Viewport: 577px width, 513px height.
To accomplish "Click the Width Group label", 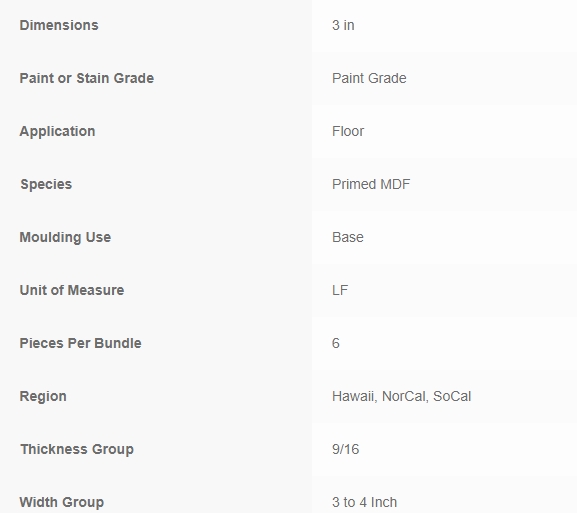I will [x=61, y=502].
